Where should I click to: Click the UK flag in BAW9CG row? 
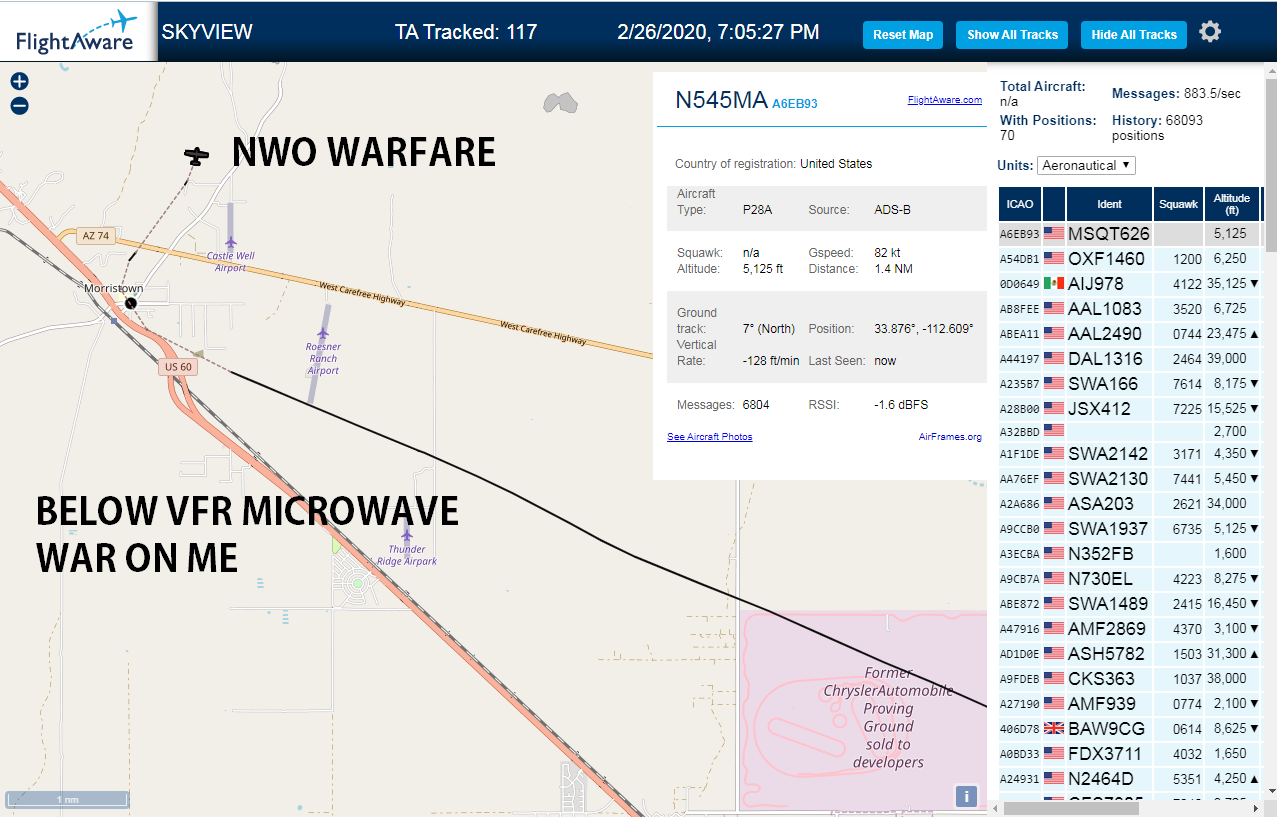click(1054, 728)
